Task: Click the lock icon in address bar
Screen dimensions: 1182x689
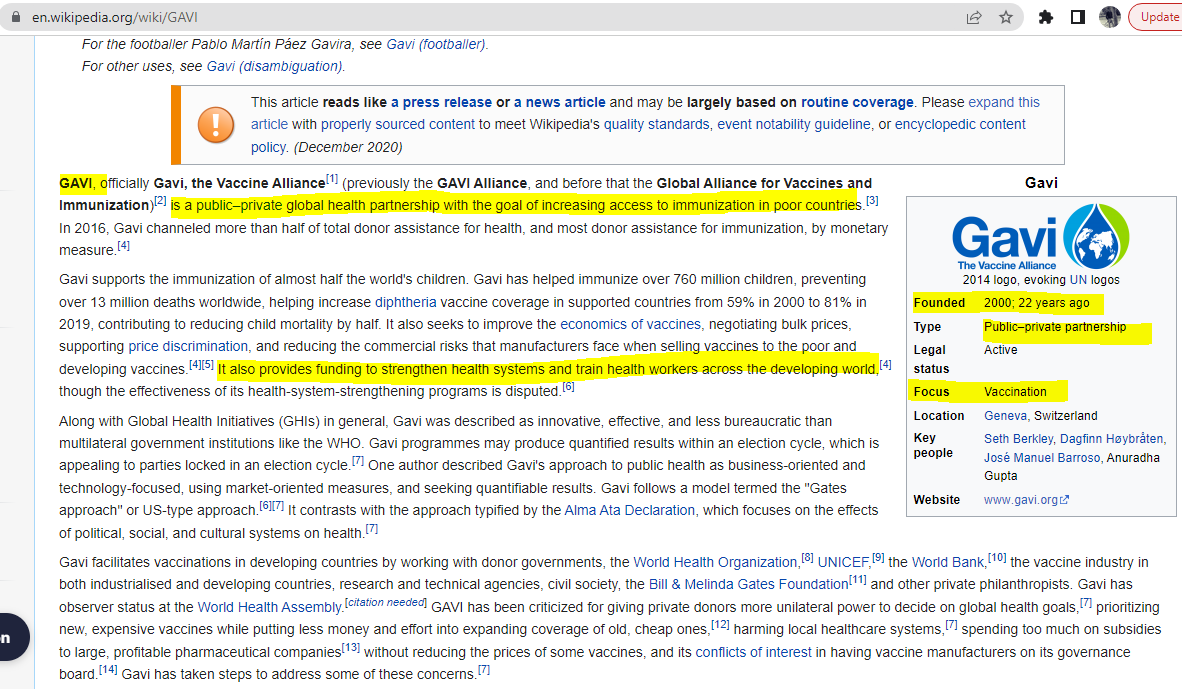Action: [16, 17]
